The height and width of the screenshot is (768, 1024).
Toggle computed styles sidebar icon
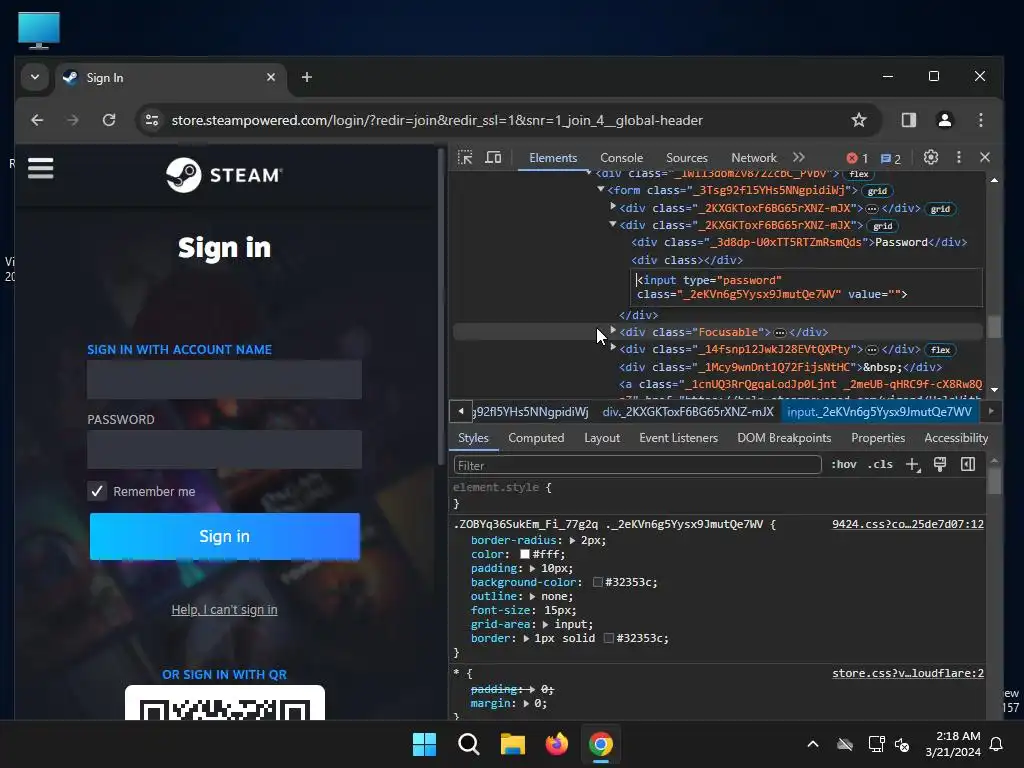pyautogui.click(x=968, y=464)
